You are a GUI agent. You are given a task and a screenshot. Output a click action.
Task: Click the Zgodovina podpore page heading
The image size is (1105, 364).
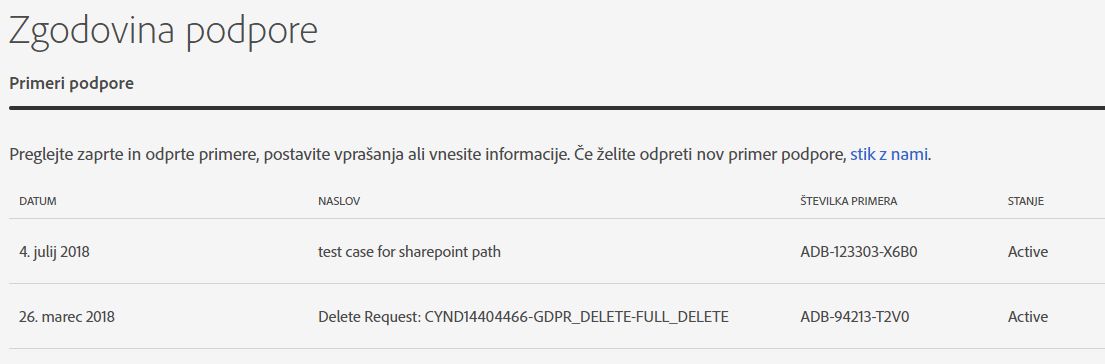tap(163, 30)
